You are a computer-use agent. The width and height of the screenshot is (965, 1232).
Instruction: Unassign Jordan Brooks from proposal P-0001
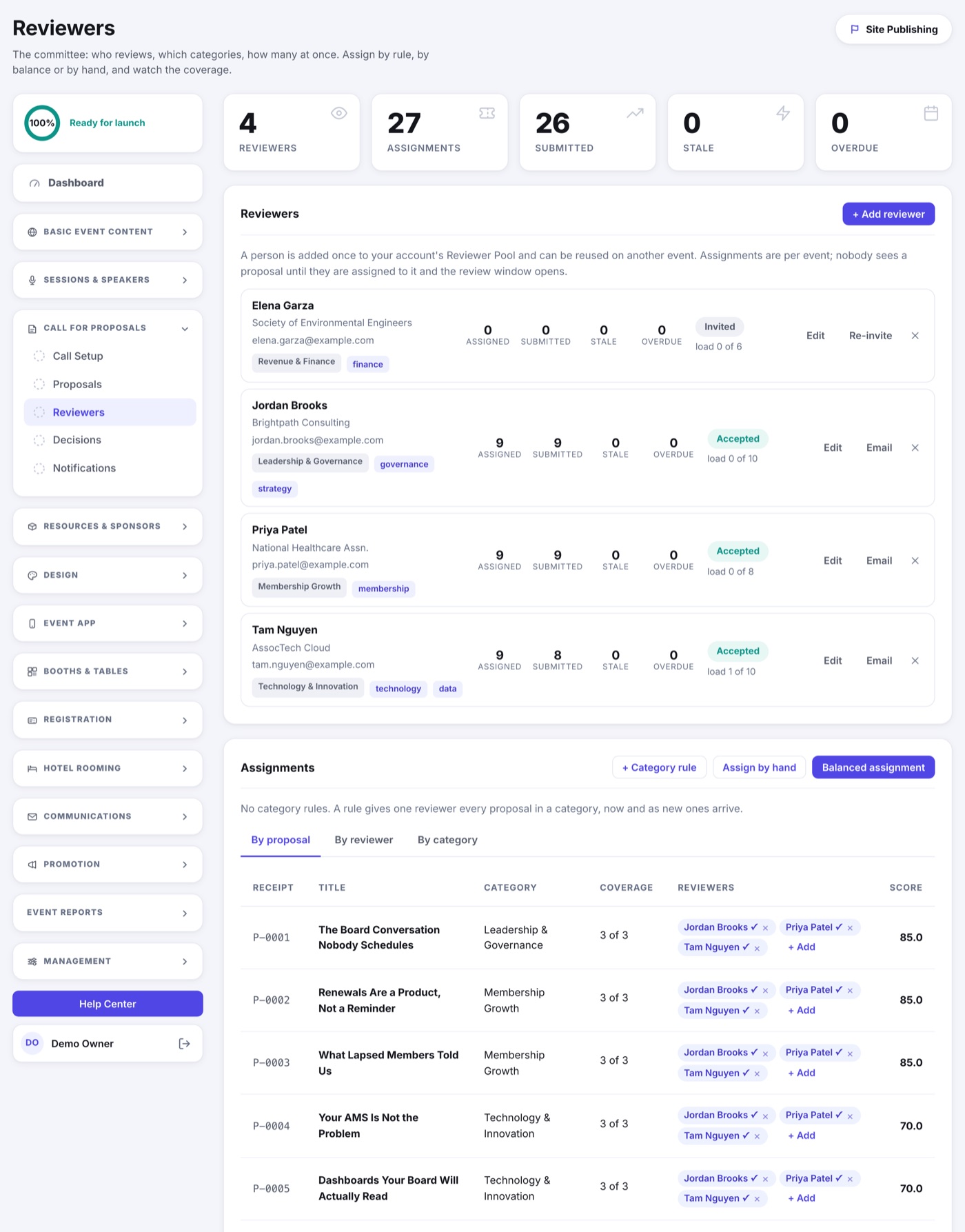click(765, 928)
